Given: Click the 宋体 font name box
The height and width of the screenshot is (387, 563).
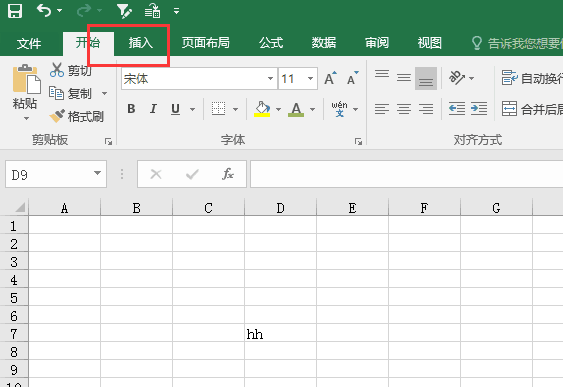Looking at the screenshot, I should click(x=194, y=78).
